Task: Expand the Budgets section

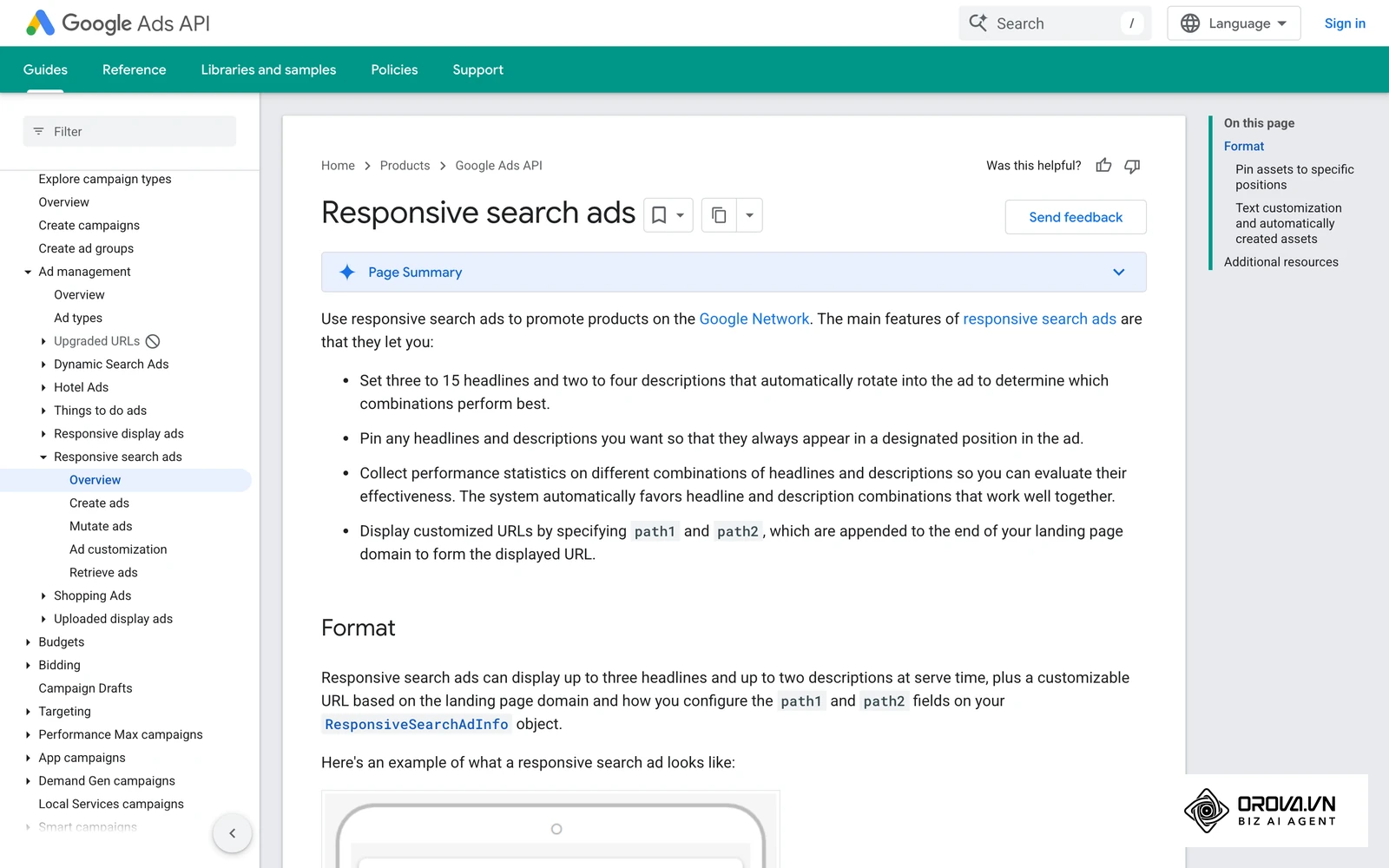Action: click(28, 642)
